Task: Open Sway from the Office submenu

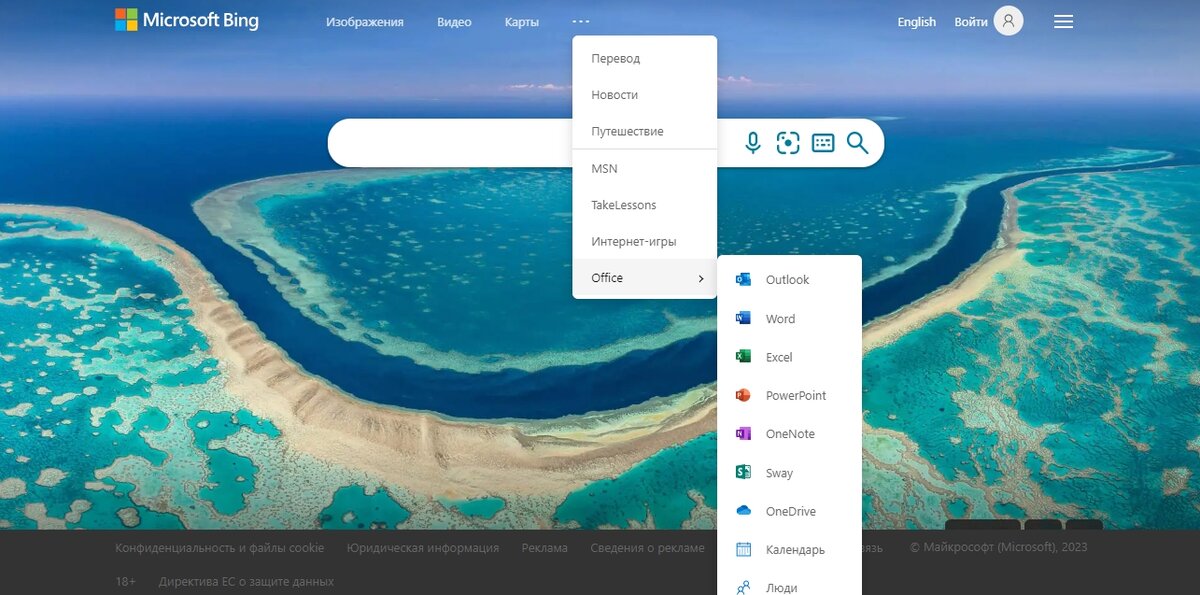Action: 789,473
